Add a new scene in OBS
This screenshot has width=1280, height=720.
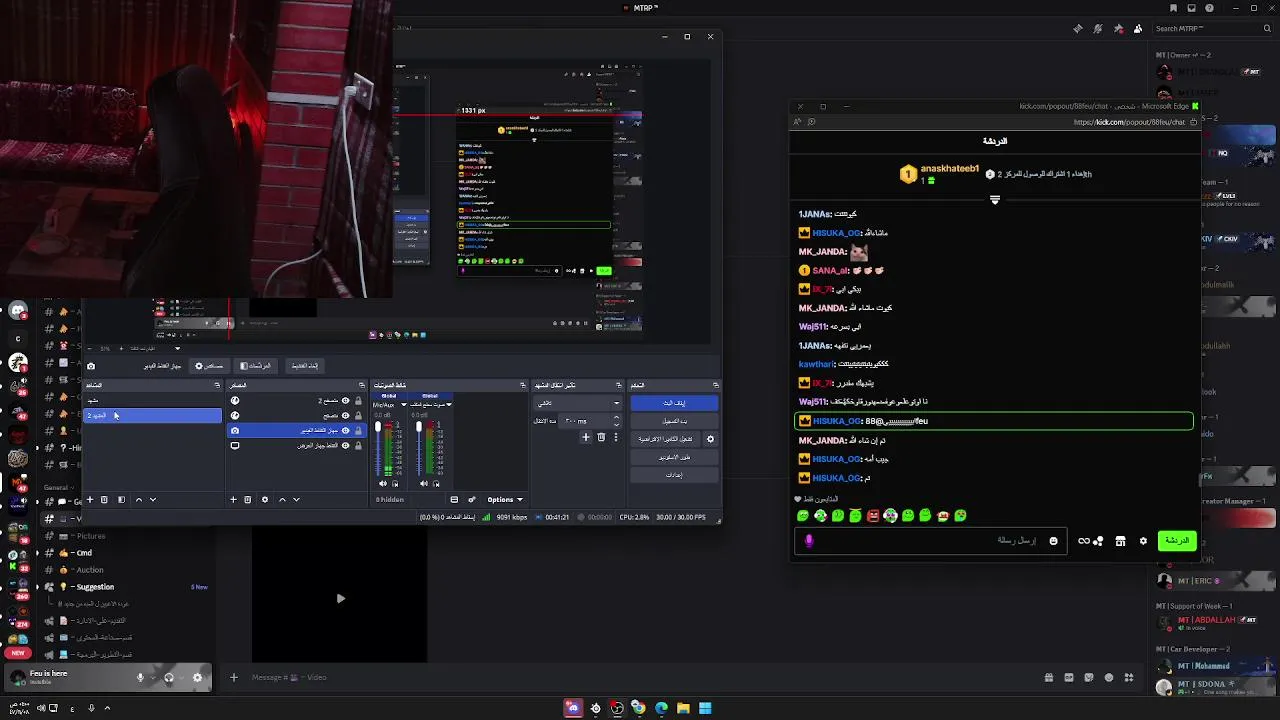pyautogui.click(x=90, y=499)
